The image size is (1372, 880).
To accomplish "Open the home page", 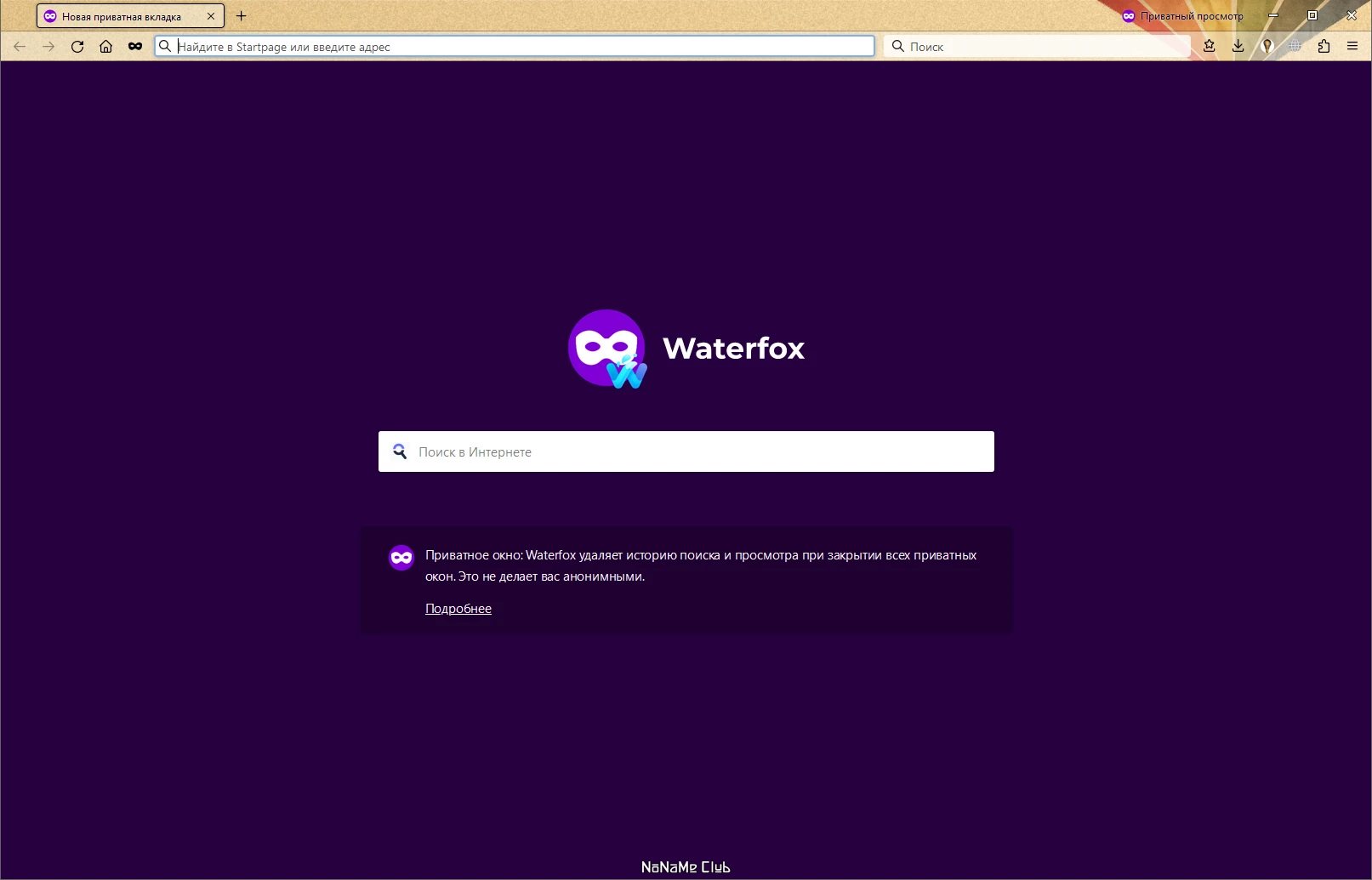I will (105, 47).
